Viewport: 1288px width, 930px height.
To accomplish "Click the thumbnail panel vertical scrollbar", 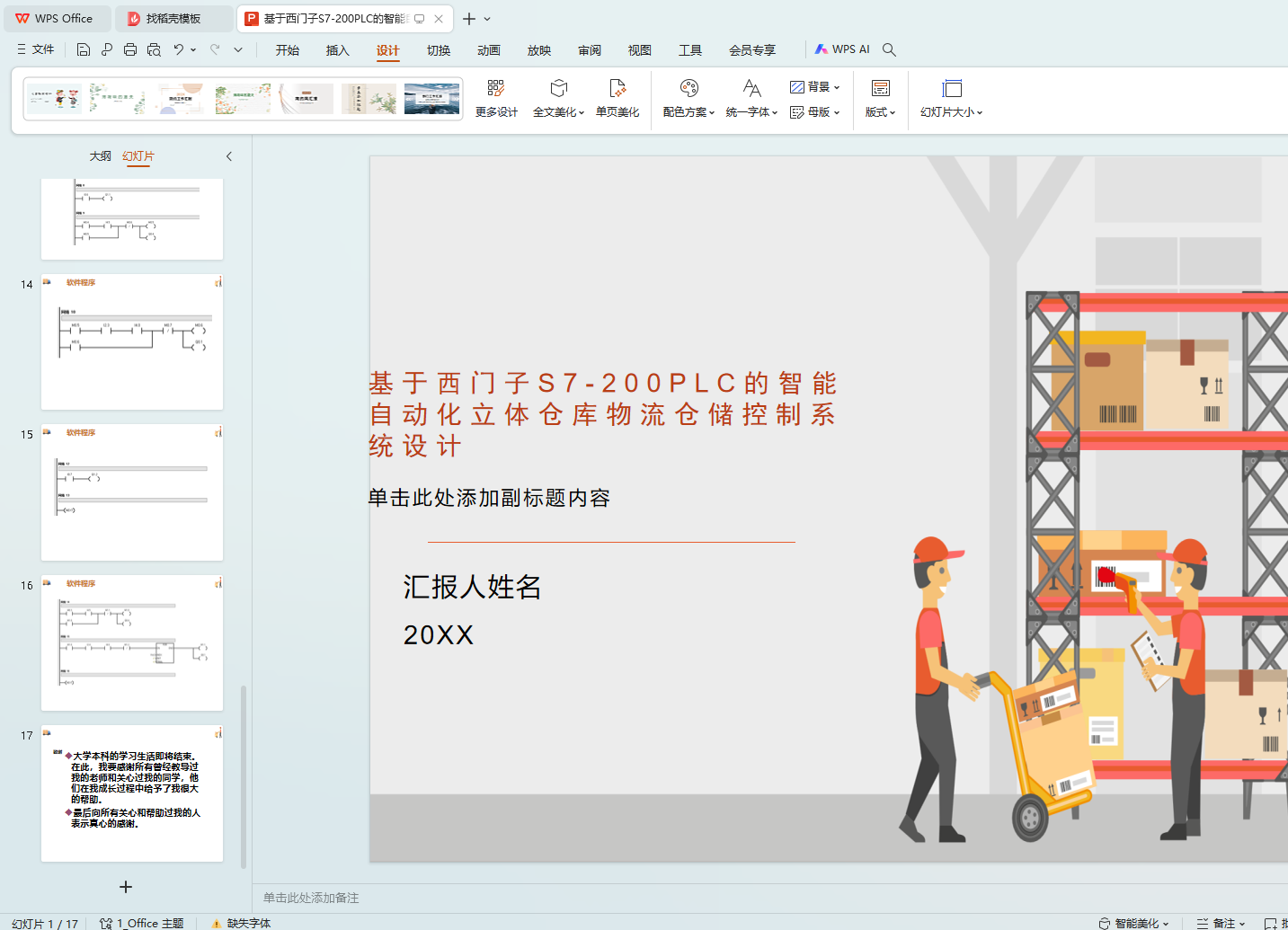I will [x=244, y=777].
